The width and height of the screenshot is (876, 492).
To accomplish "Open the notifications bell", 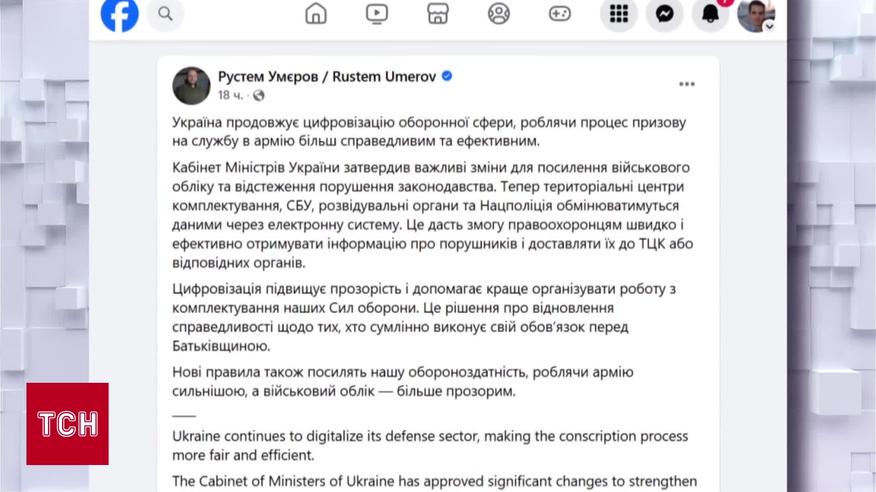I will click(710, 13).
